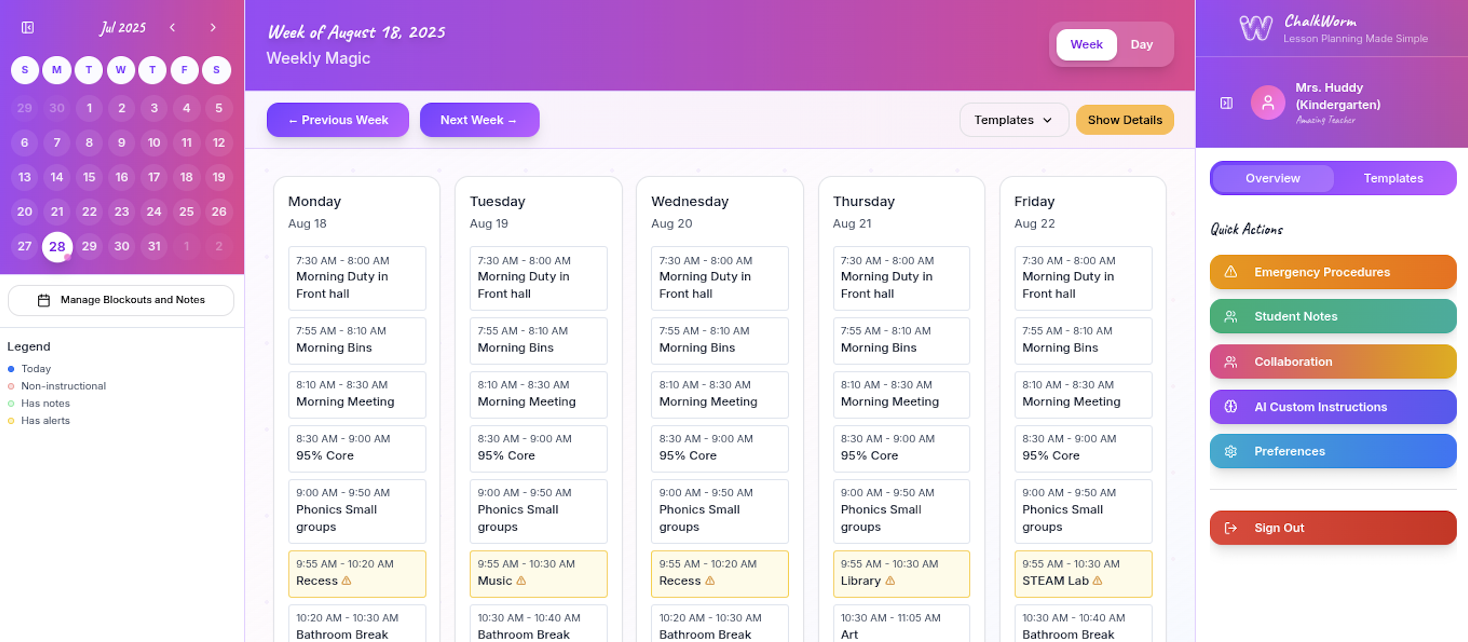Viewport: 1468px width, 642px height.
Task: Open Monday Phonics Small groups block
Action: coord(357,511)
